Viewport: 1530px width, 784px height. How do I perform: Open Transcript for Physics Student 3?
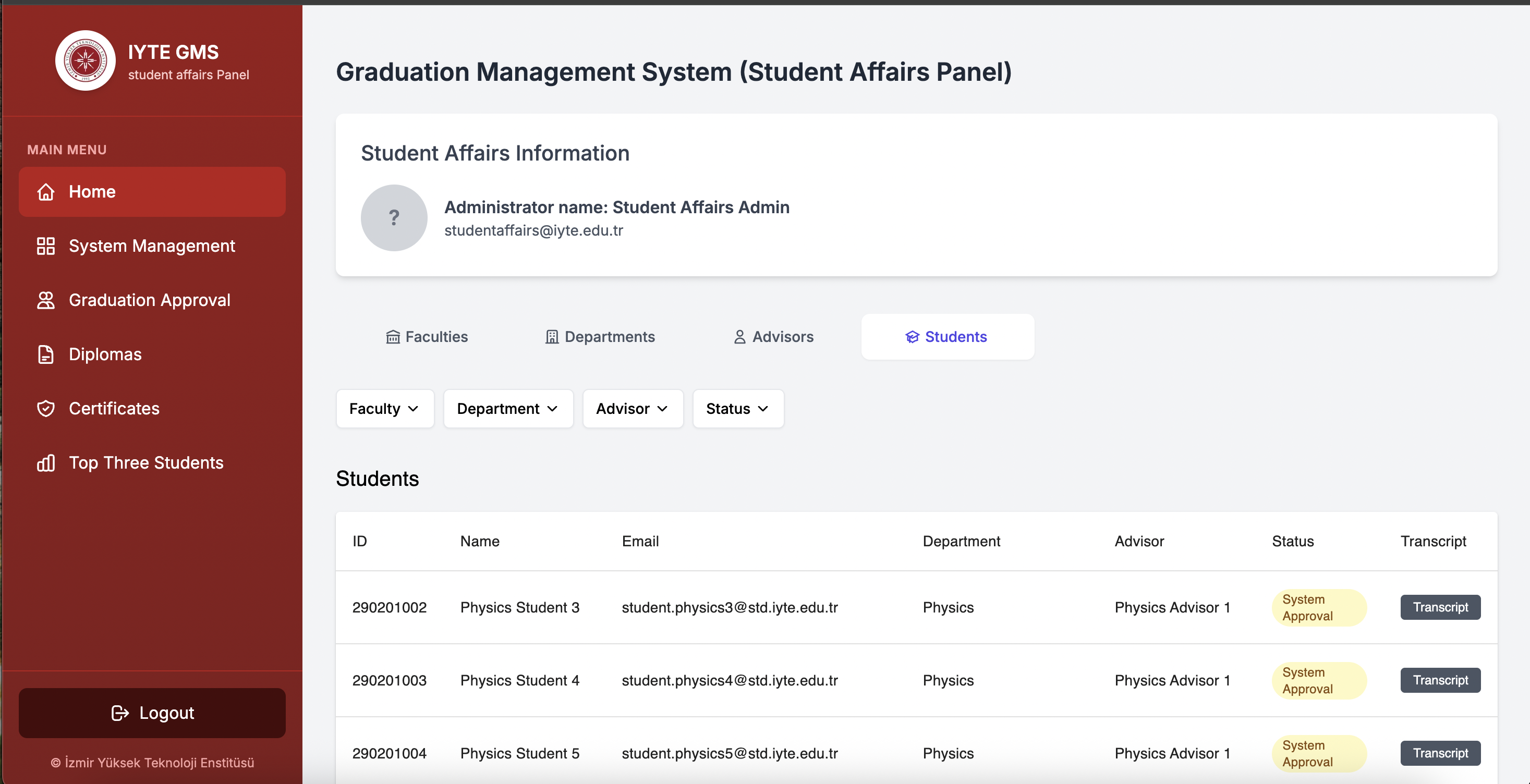(x=1440, y=607)
